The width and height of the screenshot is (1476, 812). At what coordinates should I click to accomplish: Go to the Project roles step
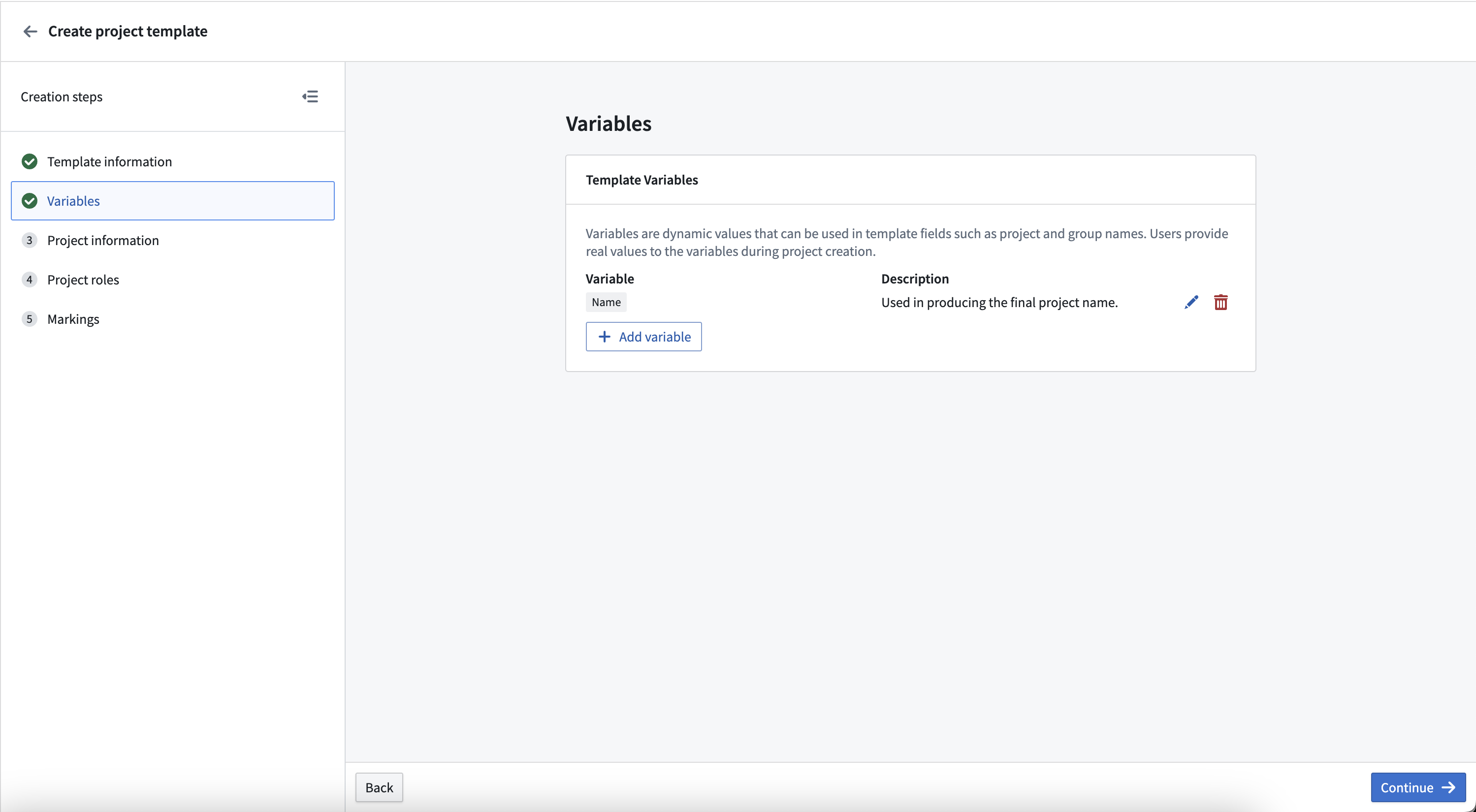pyautogui.click(x=172, y=280)
